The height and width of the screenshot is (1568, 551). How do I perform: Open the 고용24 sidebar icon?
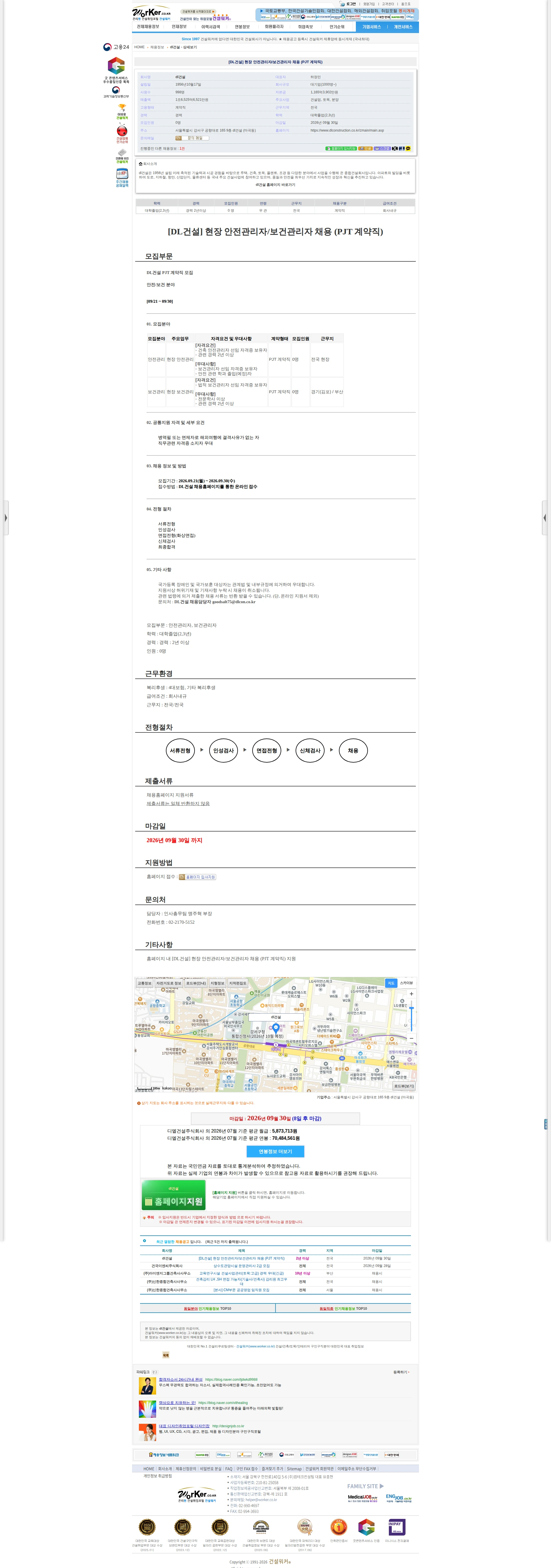(x=116, y=47)
